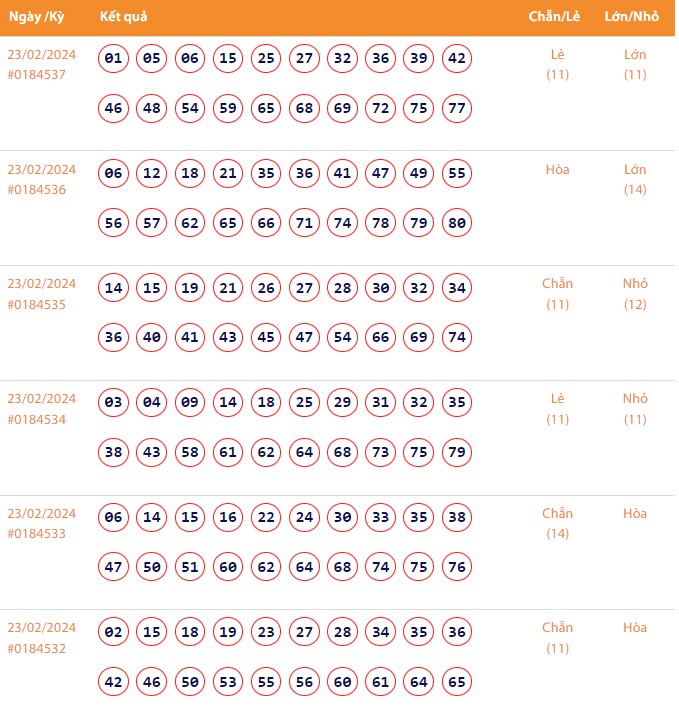The width and height of the screenshot is (679, 718).
Task: Open draw number #0184532
Action: pos(37,648)
